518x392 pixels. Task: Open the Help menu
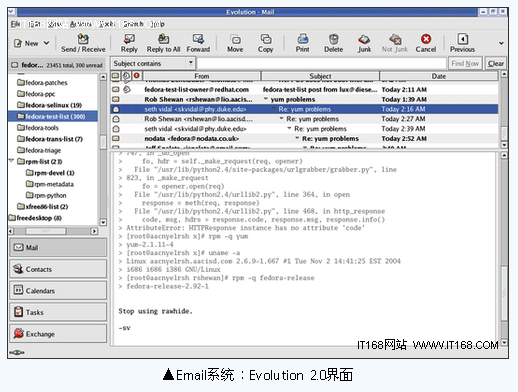coord(157,24)
